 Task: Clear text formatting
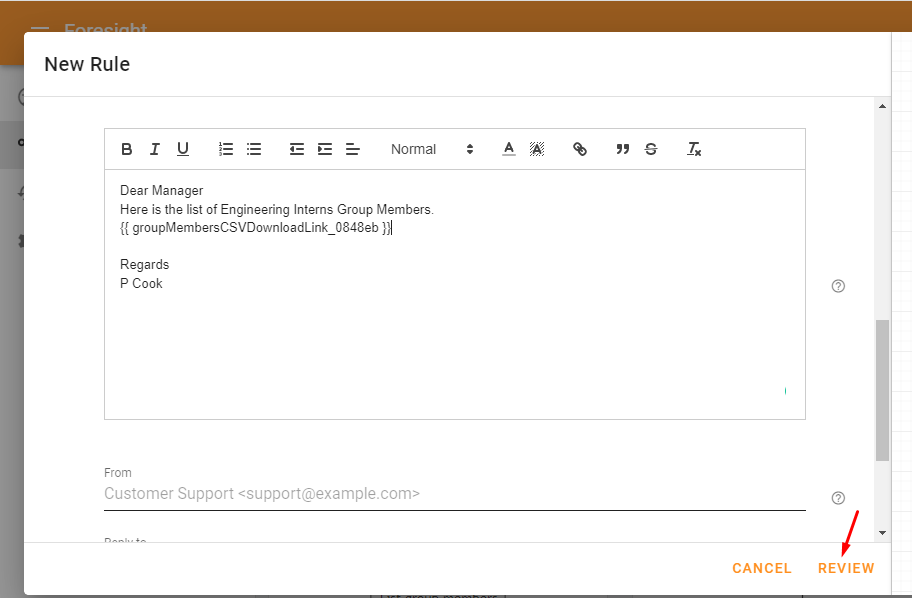click(694, 150)
